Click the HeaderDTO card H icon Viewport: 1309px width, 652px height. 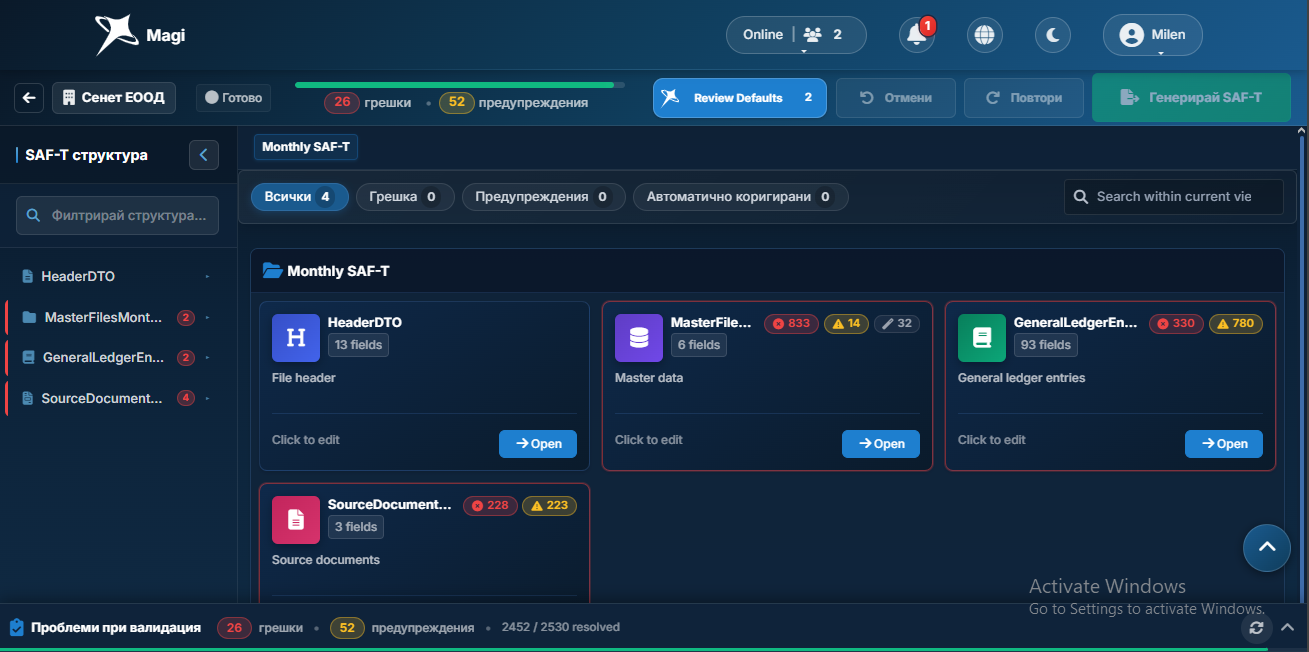coord(296,338)
